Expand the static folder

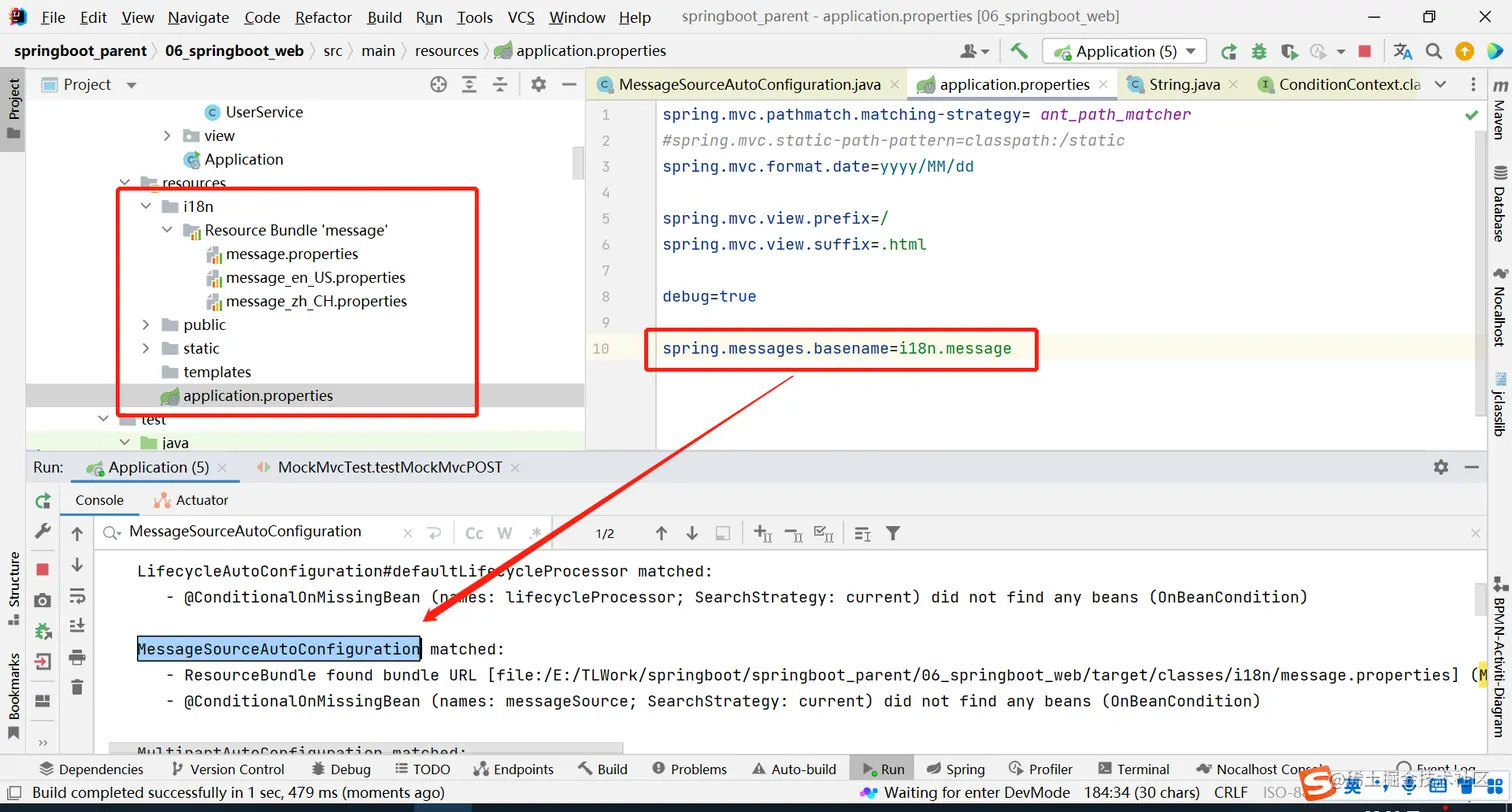146,348
